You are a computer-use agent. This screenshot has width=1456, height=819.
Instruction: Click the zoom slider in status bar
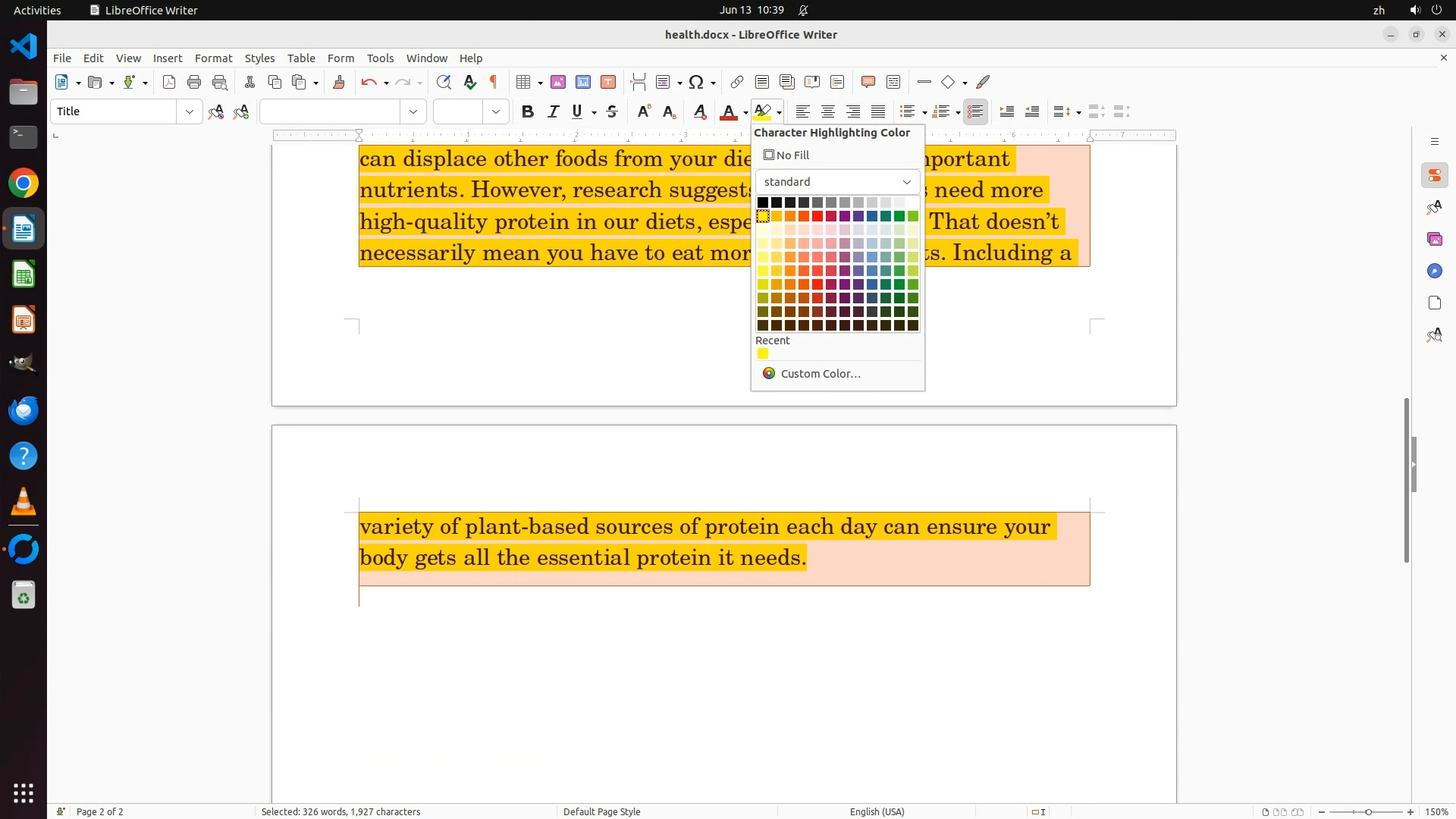pos(1368,812)
